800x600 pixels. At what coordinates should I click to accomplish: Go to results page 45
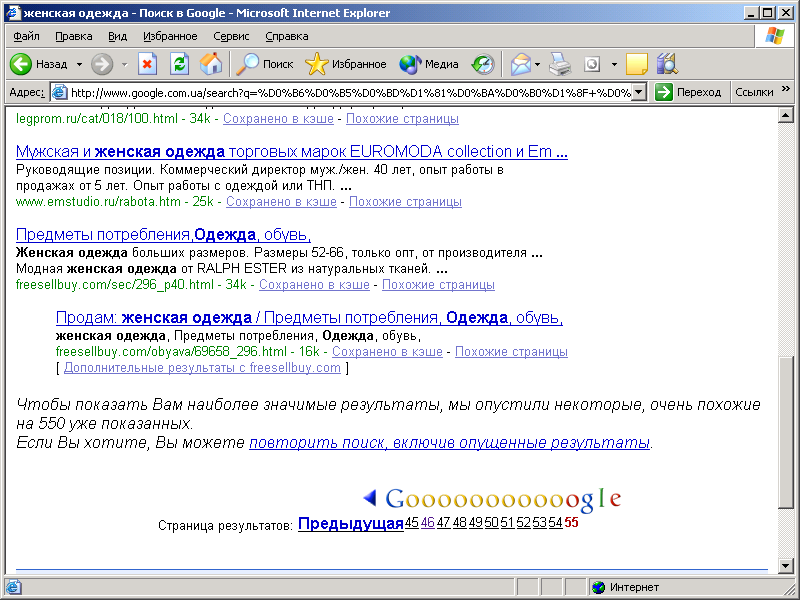[x=411, y=522]
